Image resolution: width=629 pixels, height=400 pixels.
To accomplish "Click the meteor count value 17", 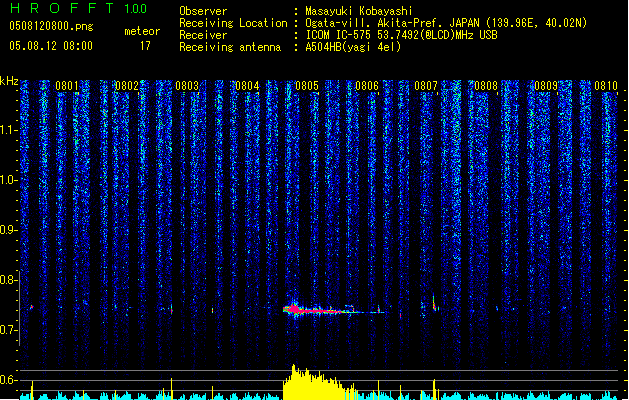I will point(145,46).
